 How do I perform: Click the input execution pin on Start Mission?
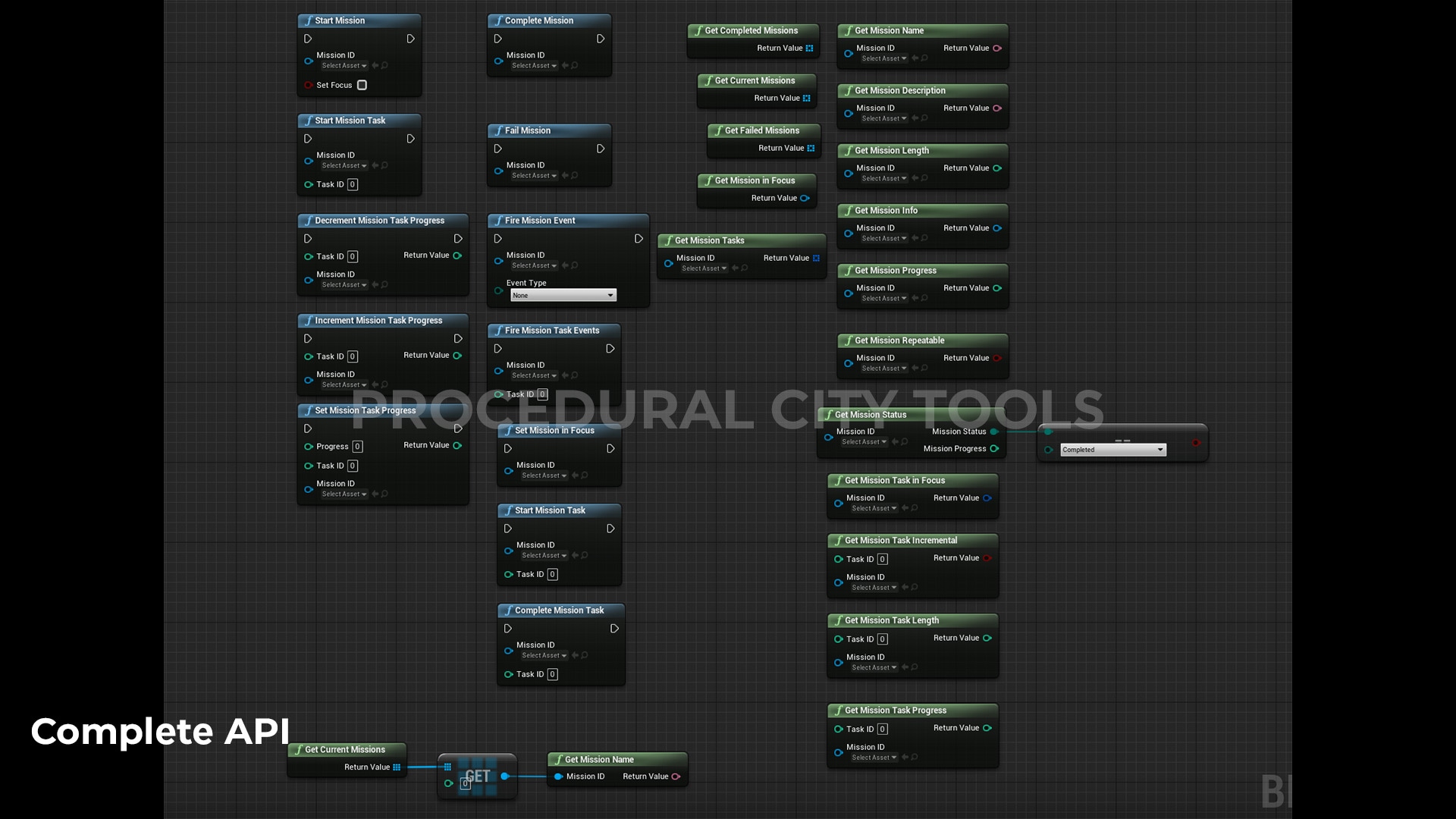tap(308, 39)
